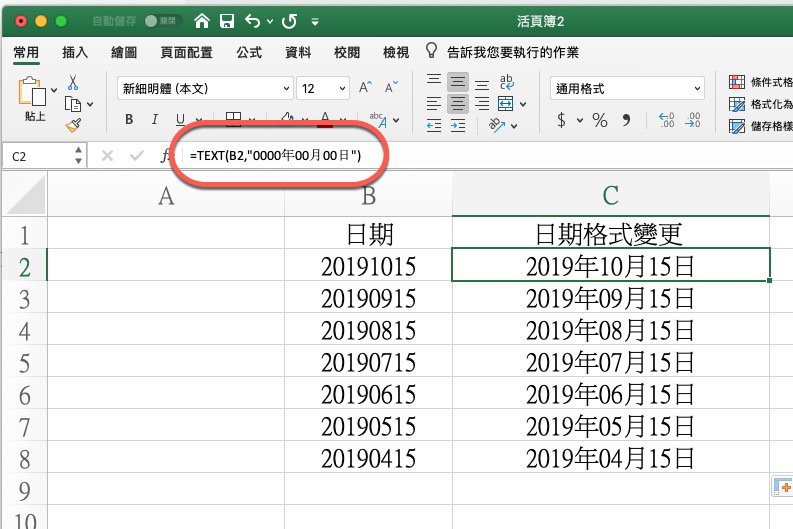The height and width of the screenshot is (529, 793).
Task: Apply comma style
Action: (627, 120)
